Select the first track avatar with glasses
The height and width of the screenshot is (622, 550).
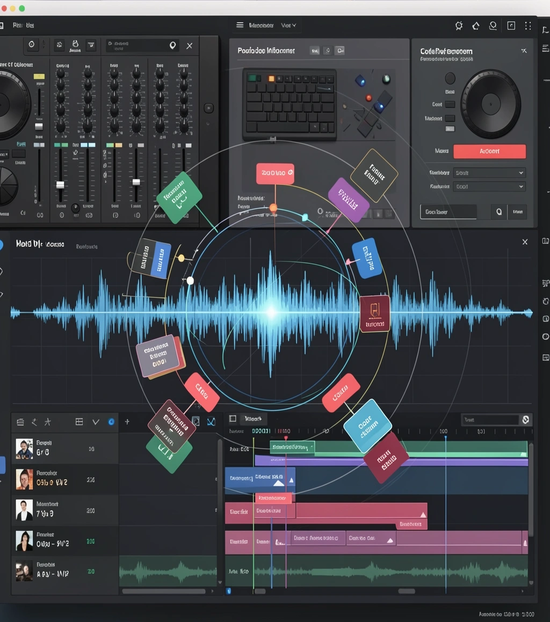coord(24,449)
